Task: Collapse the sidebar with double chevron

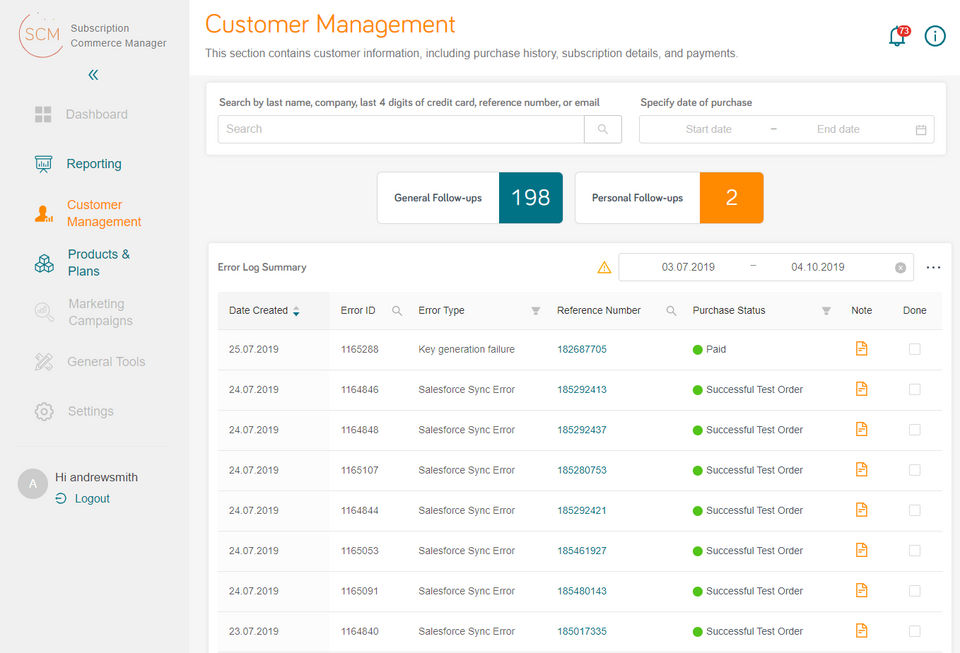Action: click(93, 75)
